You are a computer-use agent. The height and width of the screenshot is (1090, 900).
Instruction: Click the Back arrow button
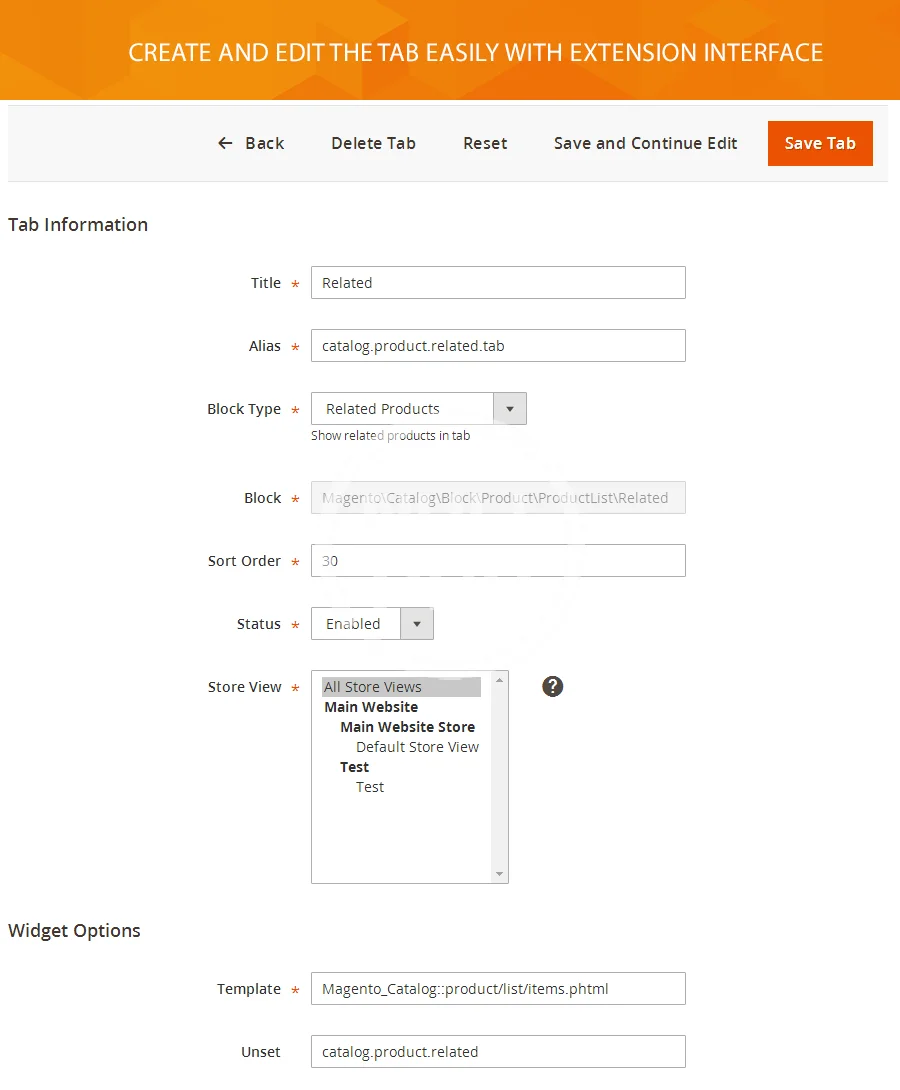(251, 143)
